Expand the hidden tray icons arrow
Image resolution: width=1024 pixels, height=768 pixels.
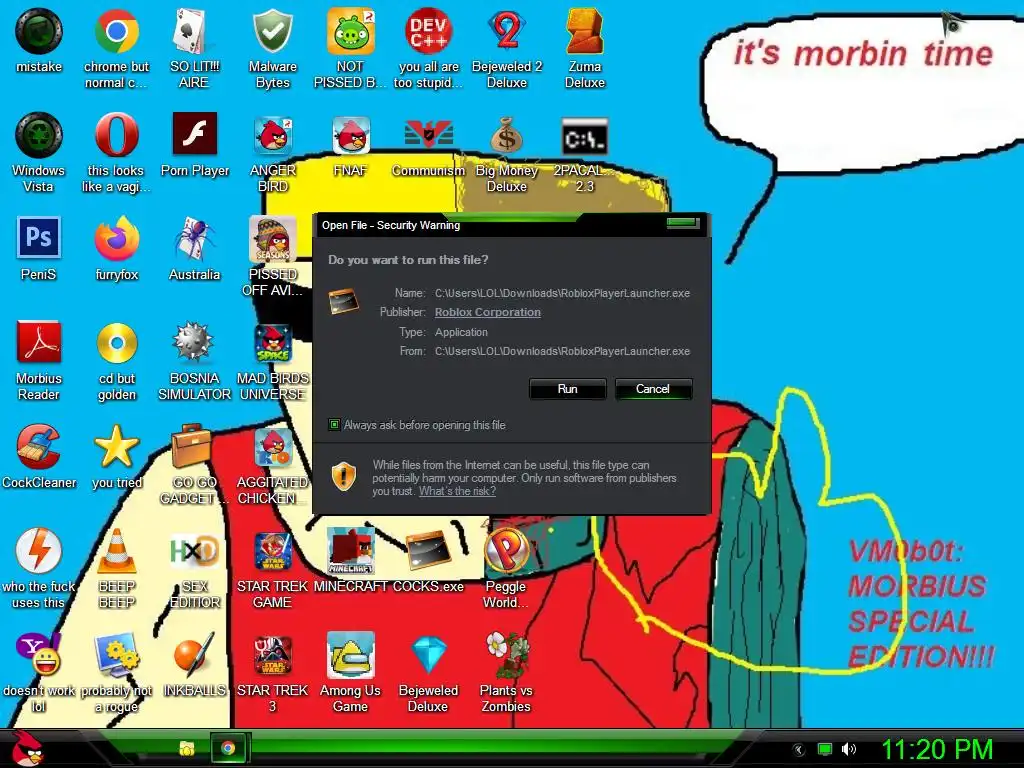798,750
